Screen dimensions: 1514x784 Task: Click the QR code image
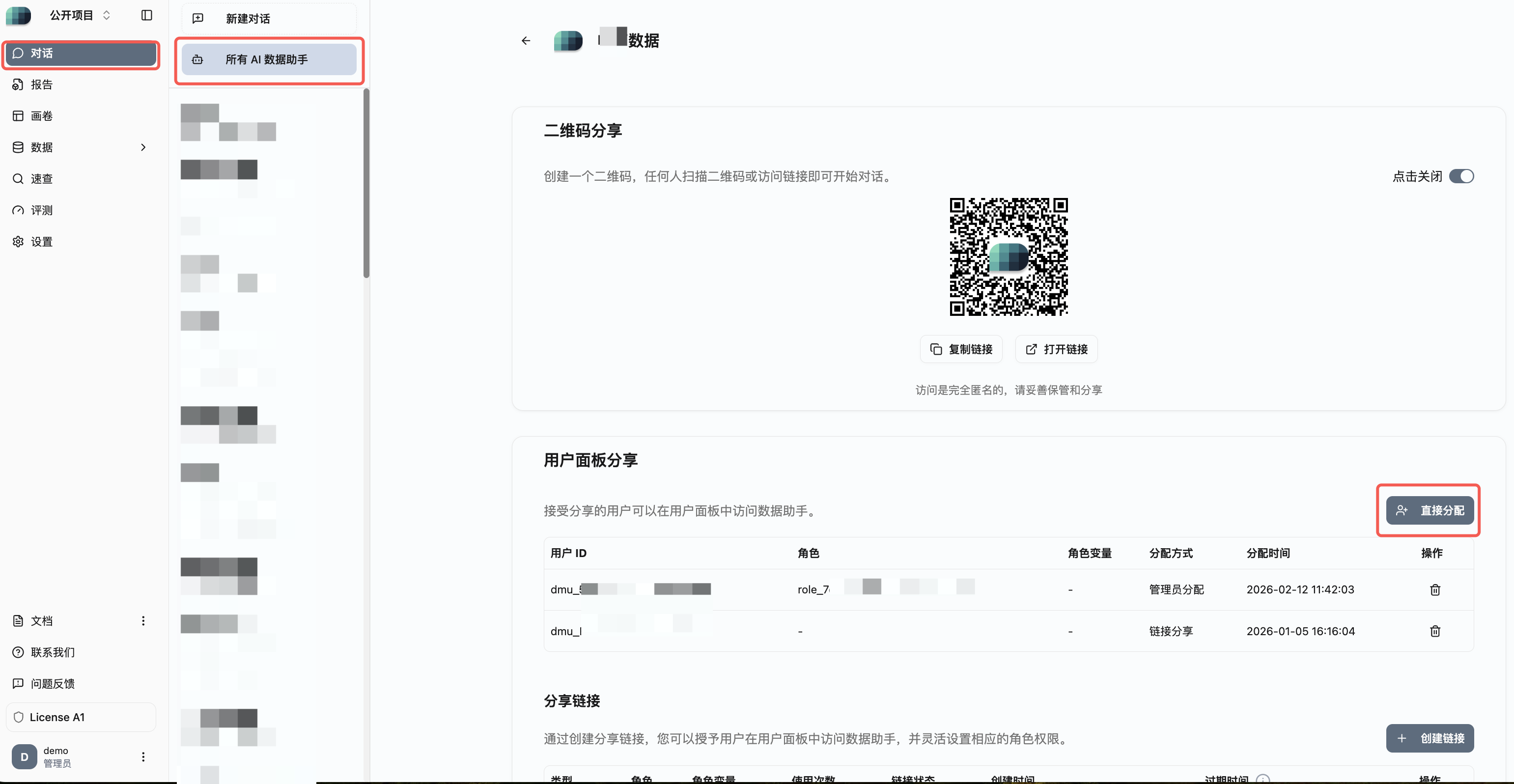pos(1009,257)
